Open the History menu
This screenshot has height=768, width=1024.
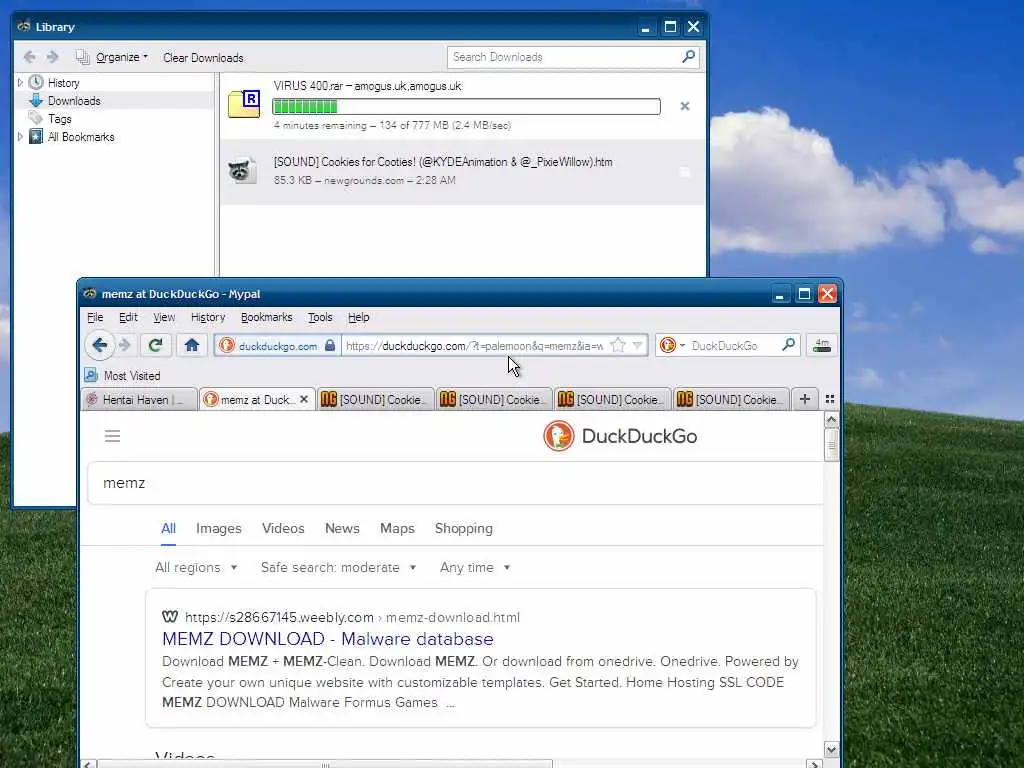pos(208,317)
